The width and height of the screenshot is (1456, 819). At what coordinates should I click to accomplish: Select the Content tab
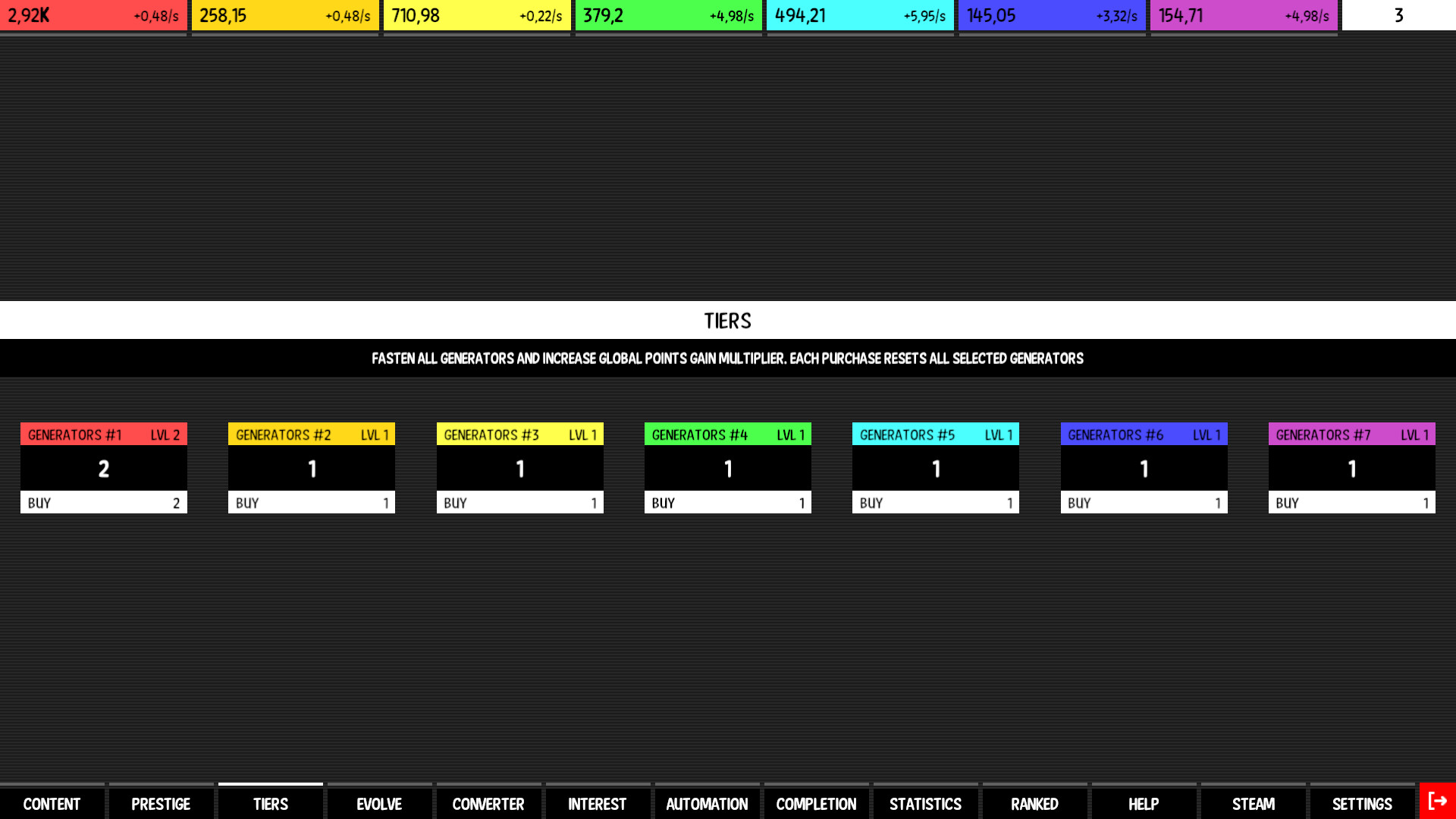click(x=52, y=804)
